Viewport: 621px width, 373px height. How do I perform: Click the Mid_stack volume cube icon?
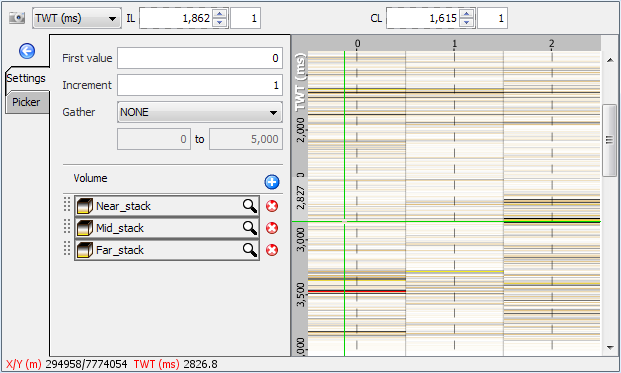pos(85,228)
